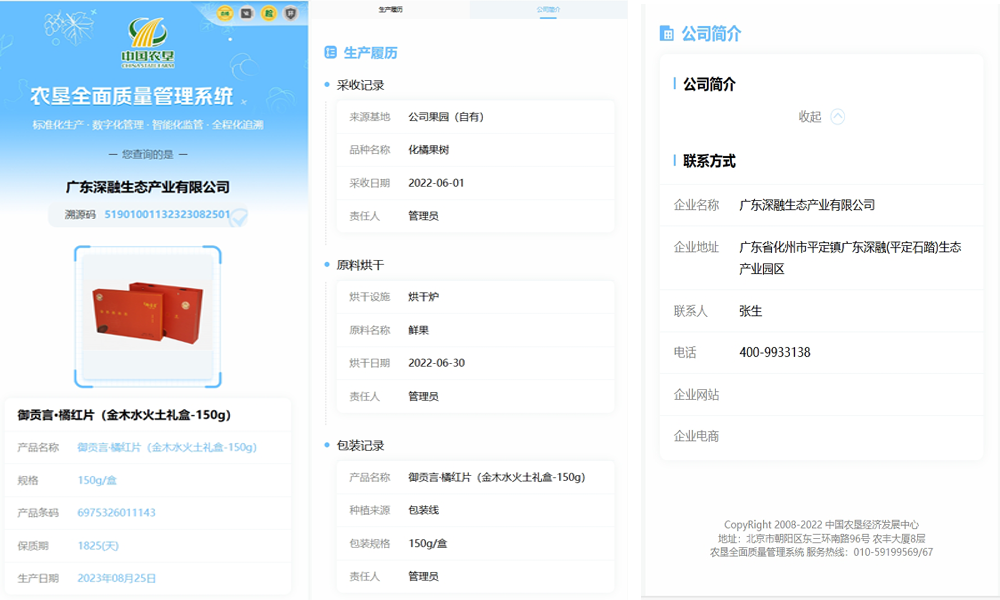Click the specification value 150g/盒 under product title

coord(97,480)
